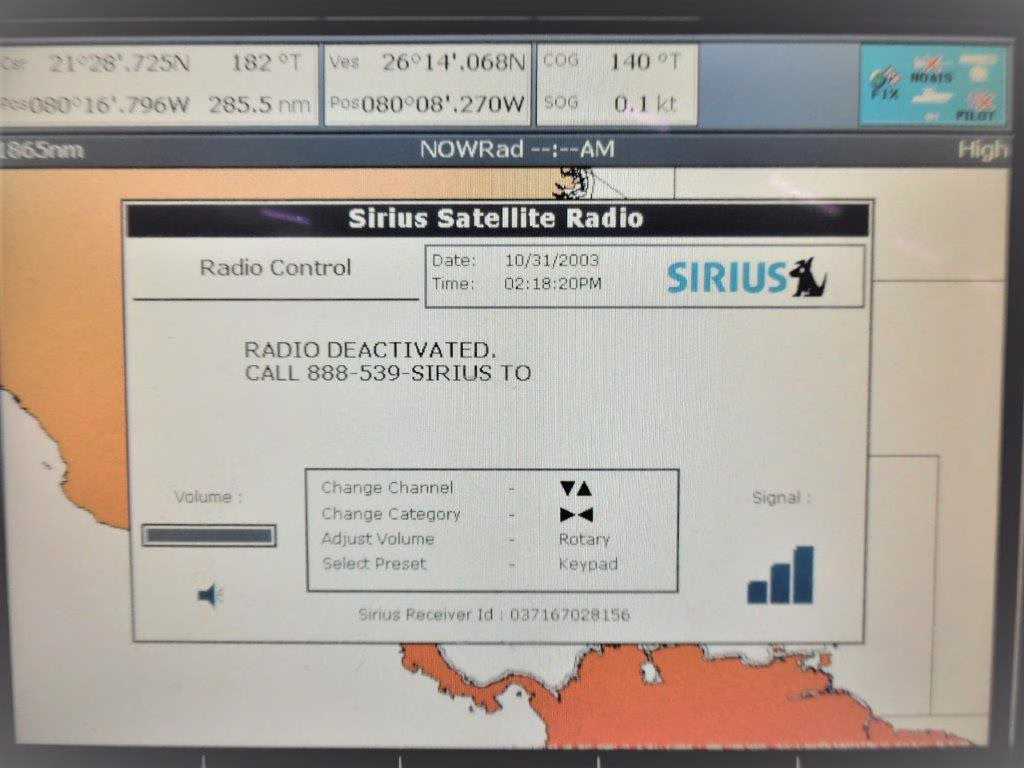Click CALL 888-539-SIRIUS TO text

pyautogui.click(x=388, y=374)
